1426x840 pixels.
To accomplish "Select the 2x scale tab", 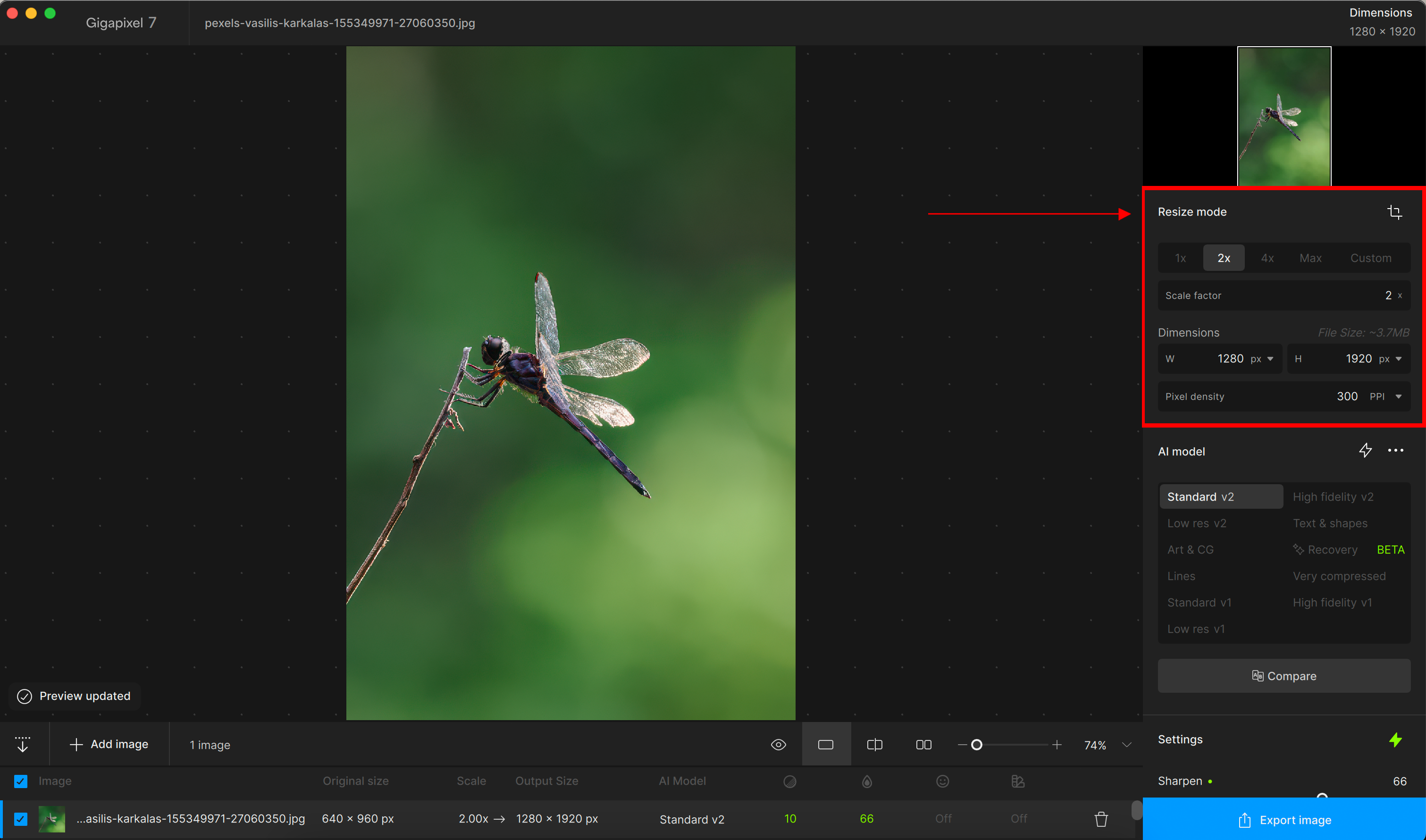I will 1224,258.
